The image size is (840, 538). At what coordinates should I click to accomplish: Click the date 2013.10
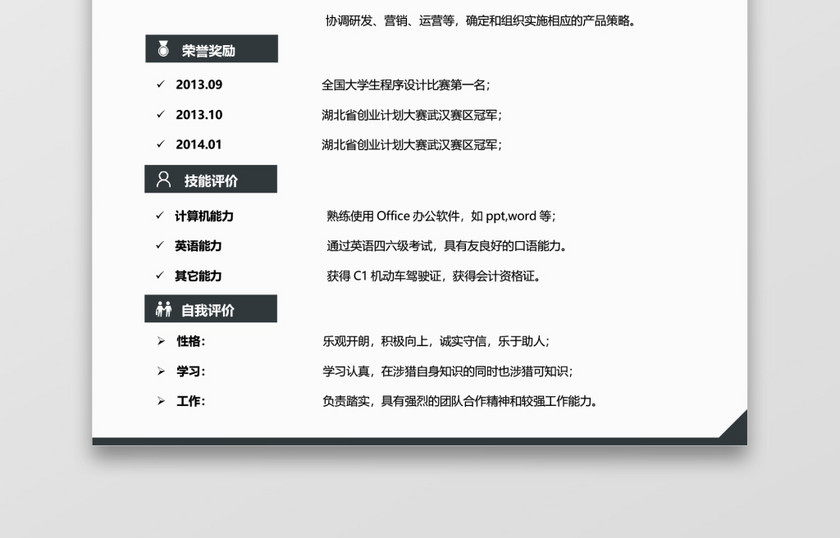(199, 115)
